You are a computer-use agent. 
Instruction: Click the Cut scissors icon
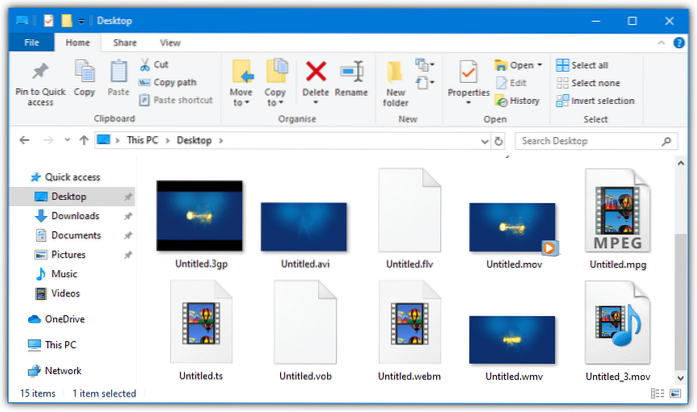pyautogui.click(x=145, y=65)
